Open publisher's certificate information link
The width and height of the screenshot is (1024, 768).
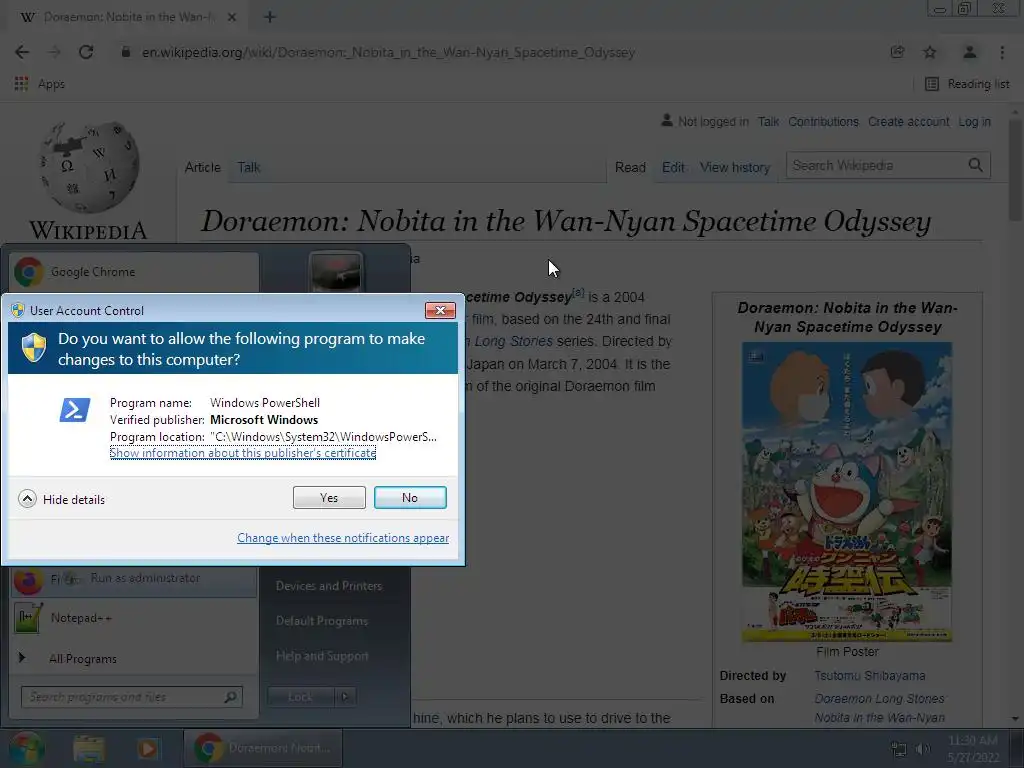(243, 453)
